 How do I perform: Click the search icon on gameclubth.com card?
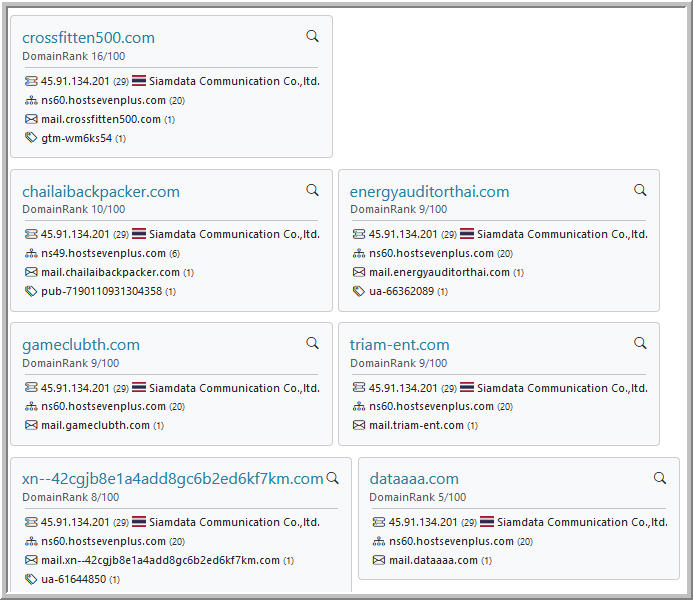[x=312, y=343]
